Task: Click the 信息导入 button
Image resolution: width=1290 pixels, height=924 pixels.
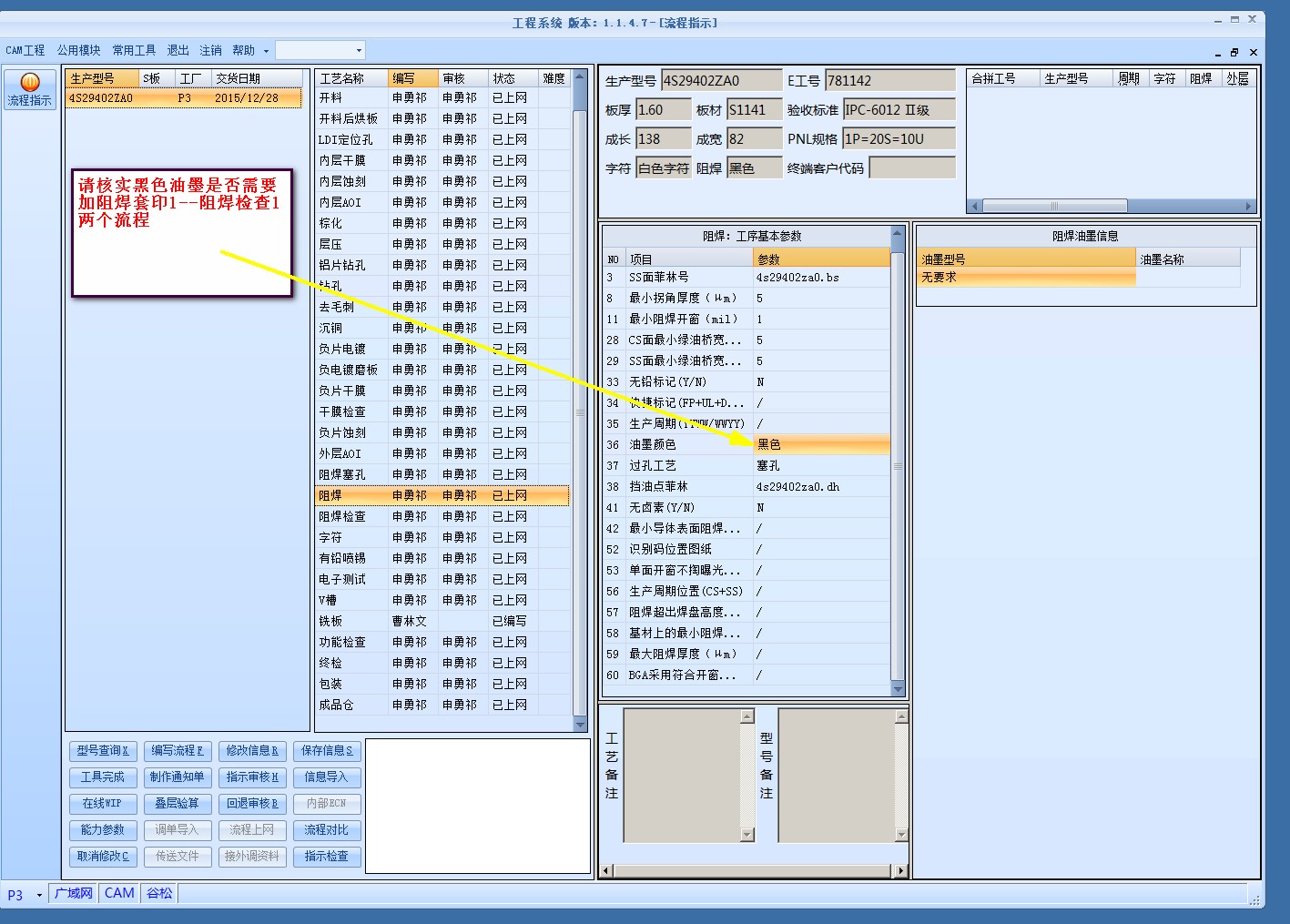Action: (x=327, y=777)
